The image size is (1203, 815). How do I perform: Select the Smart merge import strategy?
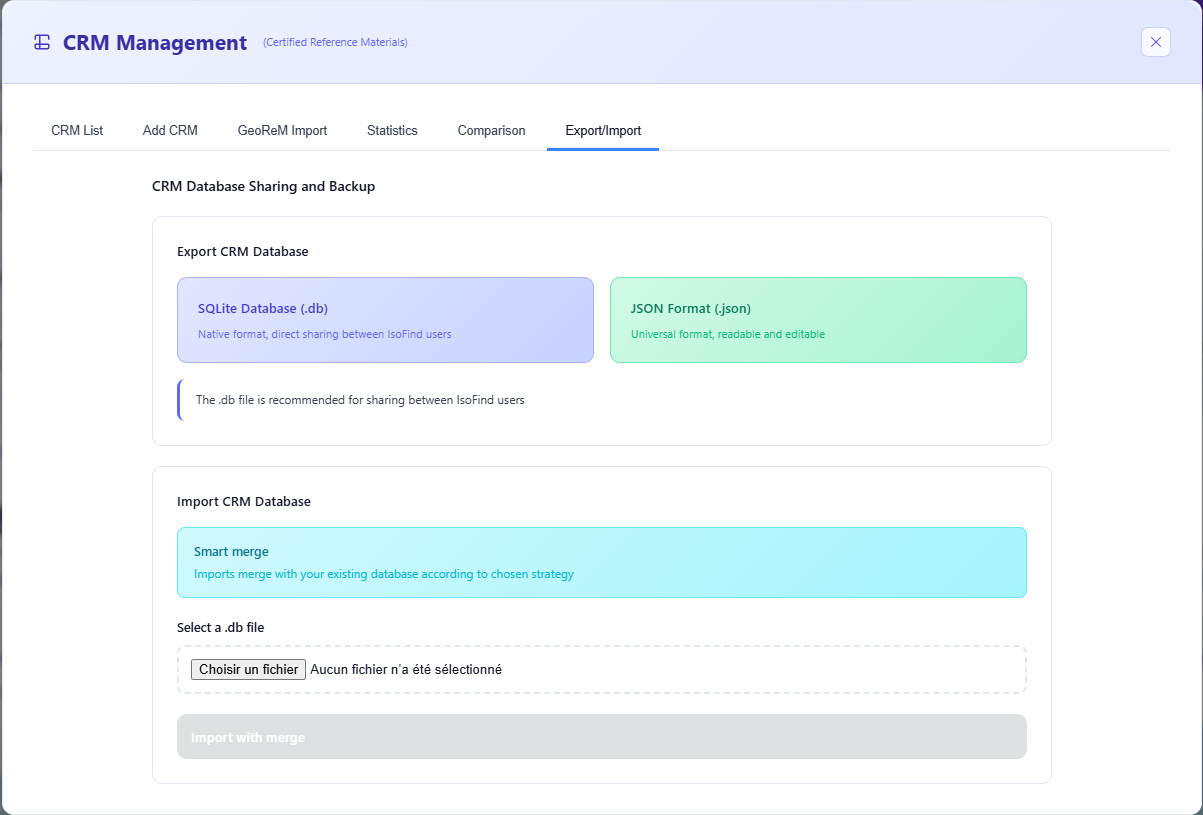[602, 562]
